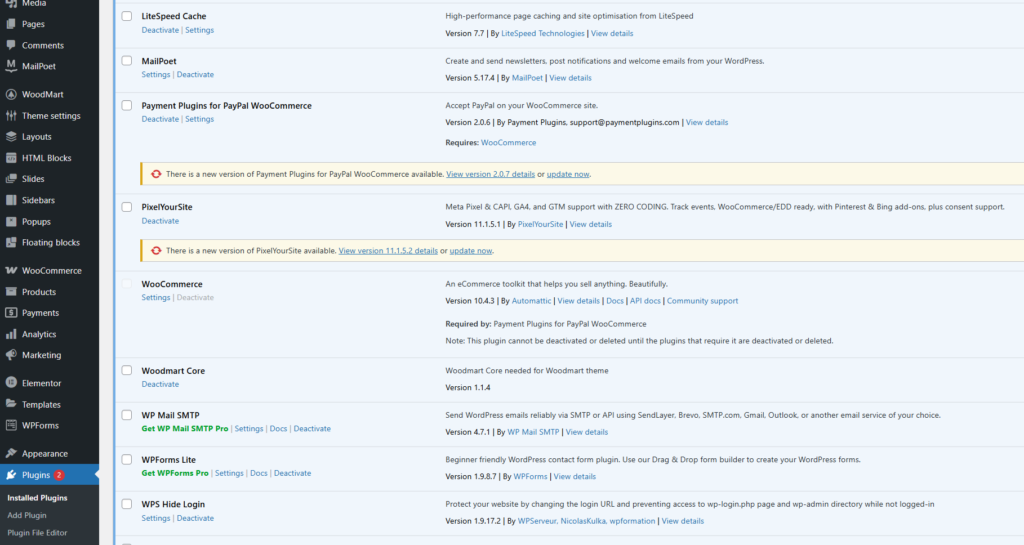1024x545 pixels.
Task: Click the Templates folder icon
Action: point(11,404)
